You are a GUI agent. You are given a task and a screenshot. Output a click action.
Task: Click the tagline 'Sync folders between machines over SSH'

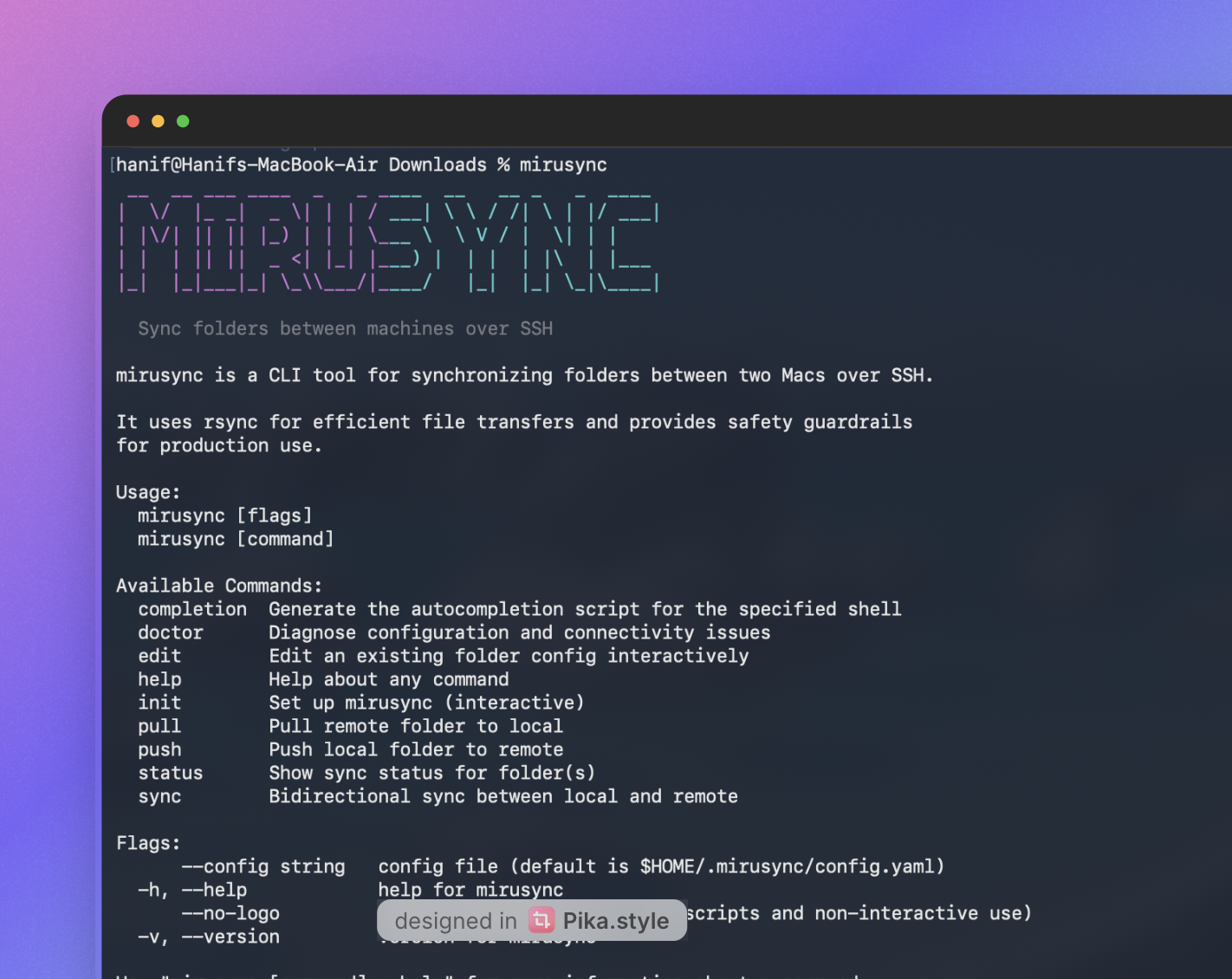point(345,328)
